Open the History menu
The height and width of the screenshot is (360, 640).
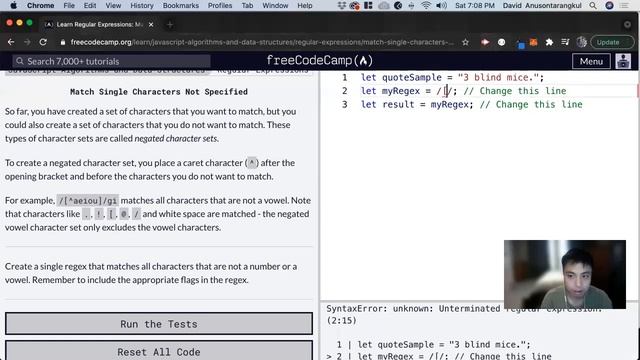click(142, 5)
